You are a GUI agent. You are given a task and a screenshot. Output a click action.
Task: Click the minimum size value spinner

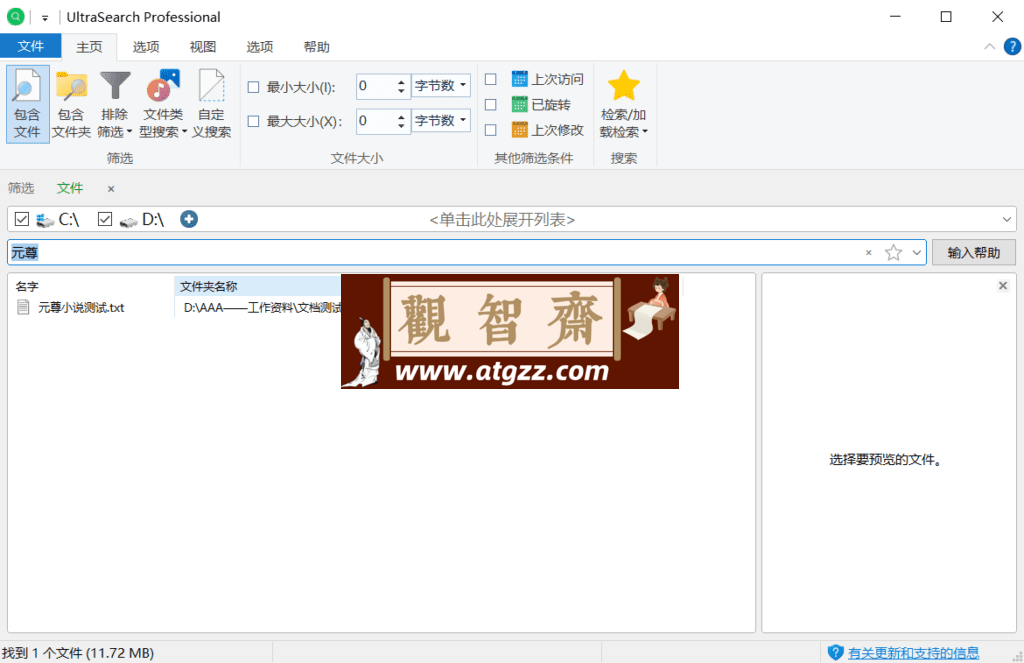[401, 86]
